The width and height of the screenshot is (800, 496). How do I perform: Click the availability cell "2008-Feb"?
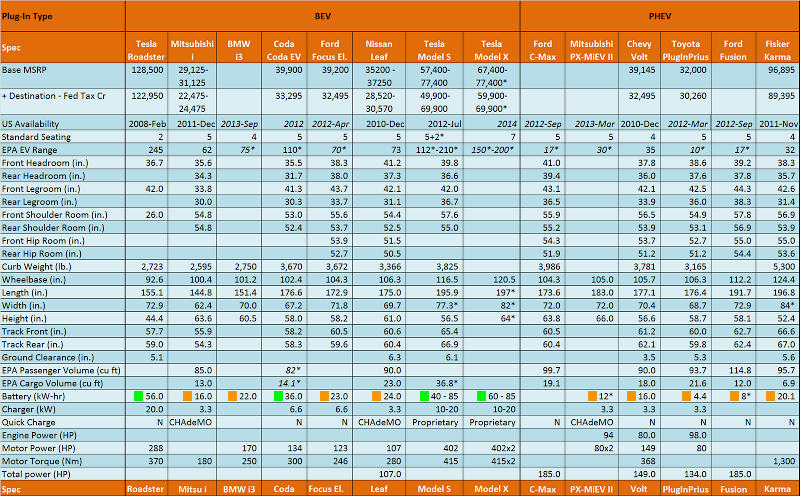click(146, 124)
